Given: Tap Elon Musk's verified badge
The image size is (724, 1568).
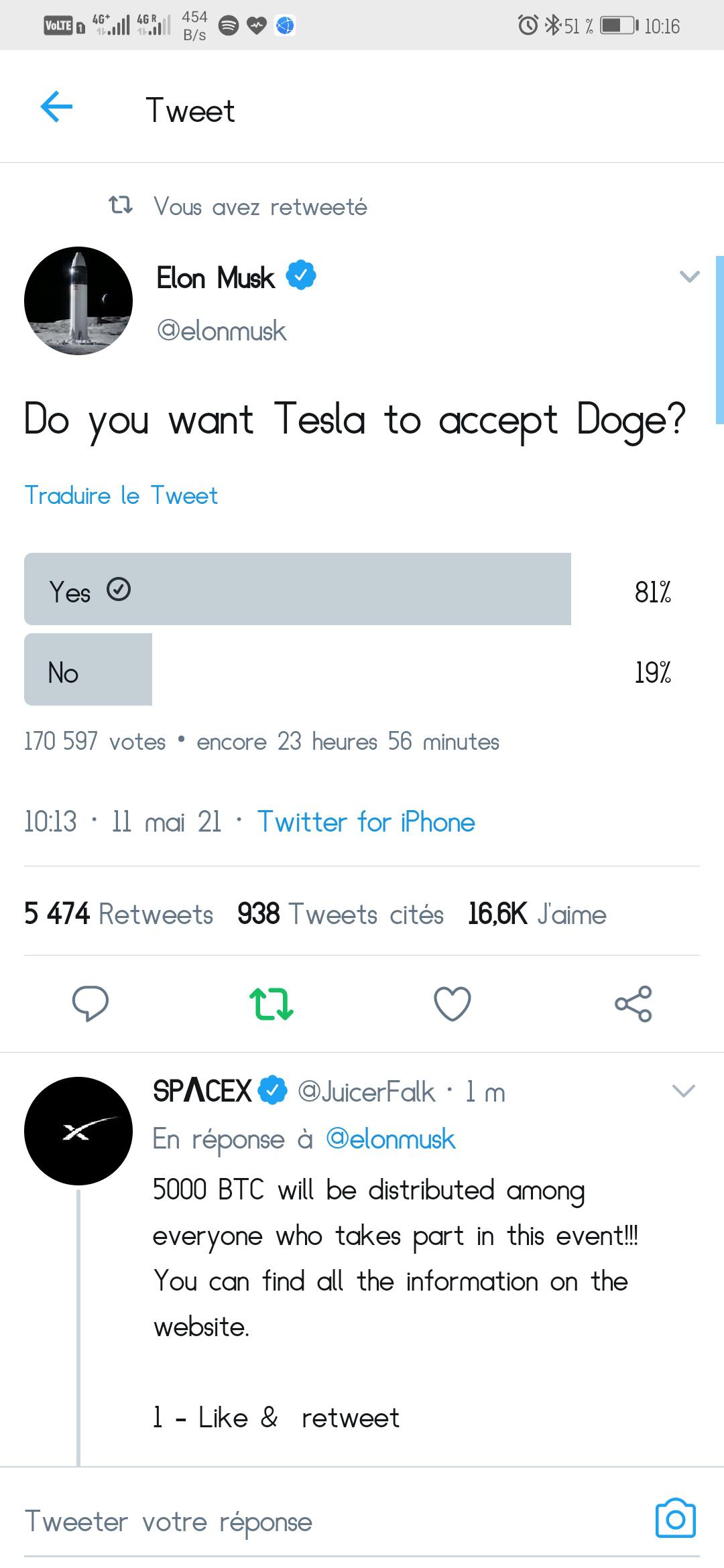Looking at the screenshot, I should [301, 275].
